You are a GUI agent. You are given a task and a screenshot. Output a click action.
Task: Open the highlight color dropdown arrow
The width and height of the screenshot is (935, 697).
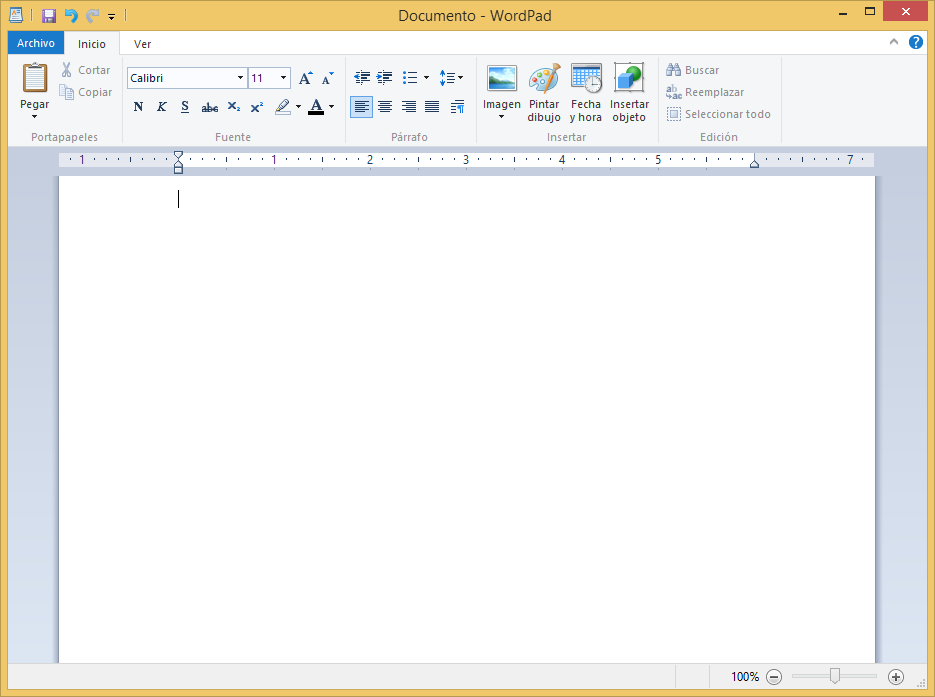coord(298,107)
